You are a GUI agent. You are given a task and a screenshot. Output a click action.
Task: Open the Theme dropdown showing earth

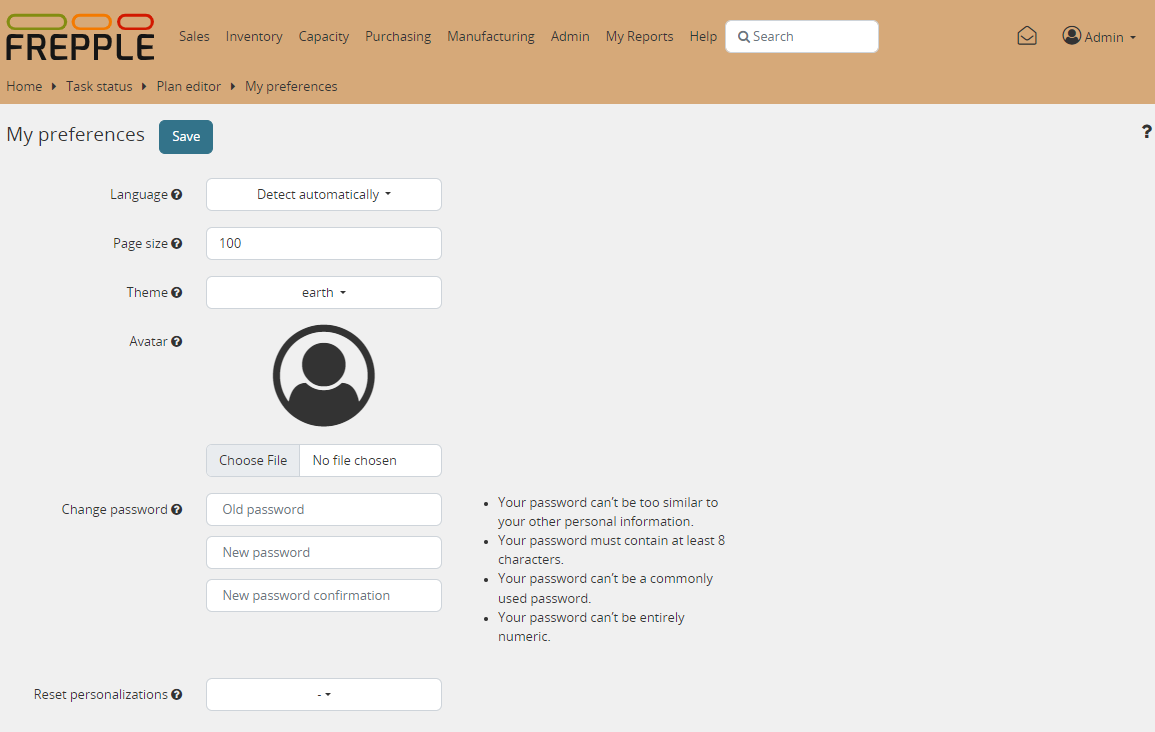(323, 293)
